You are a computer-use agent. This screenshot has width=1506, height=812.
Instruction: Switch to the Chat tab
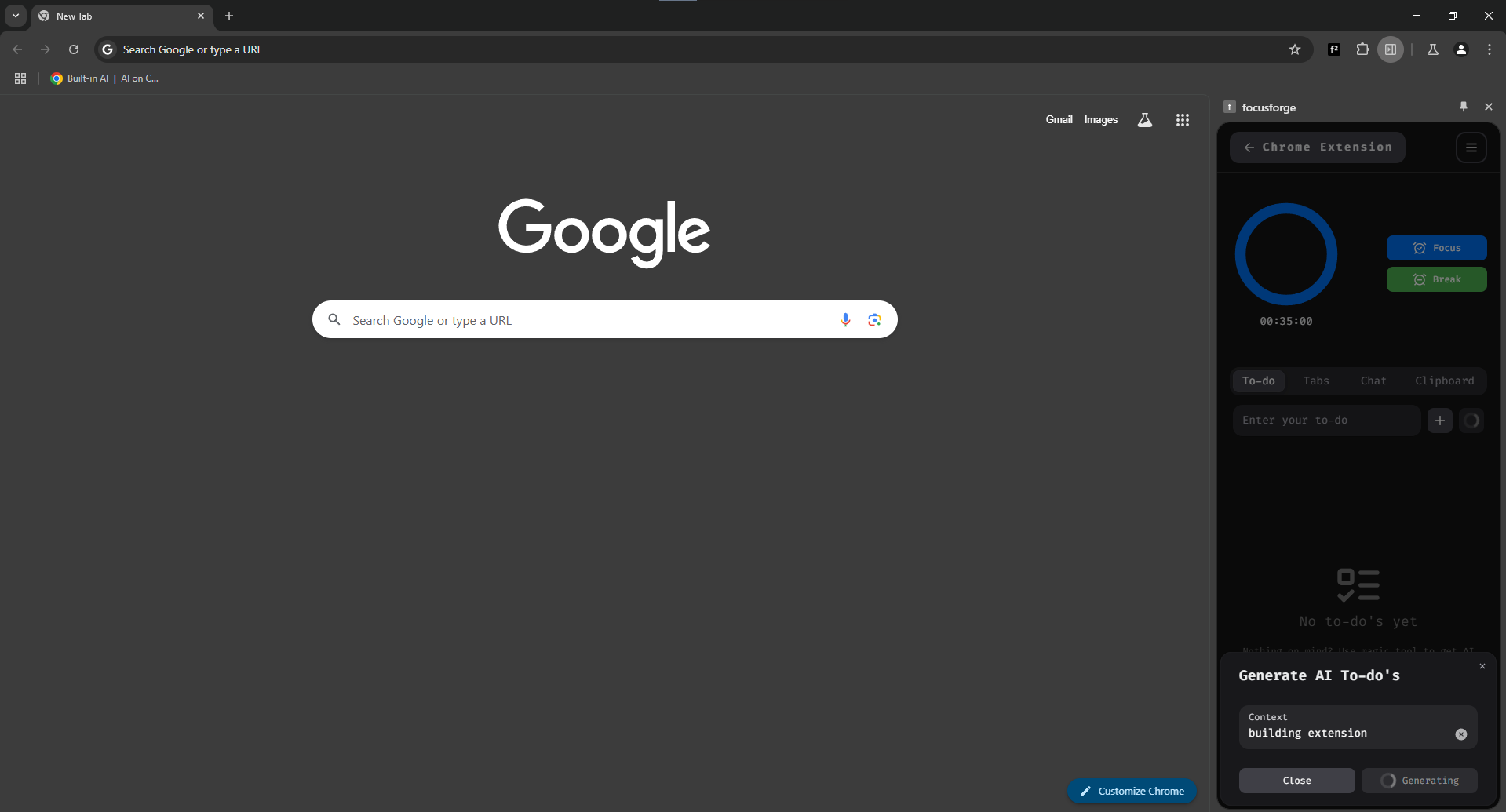click(x=1373, y=381)
